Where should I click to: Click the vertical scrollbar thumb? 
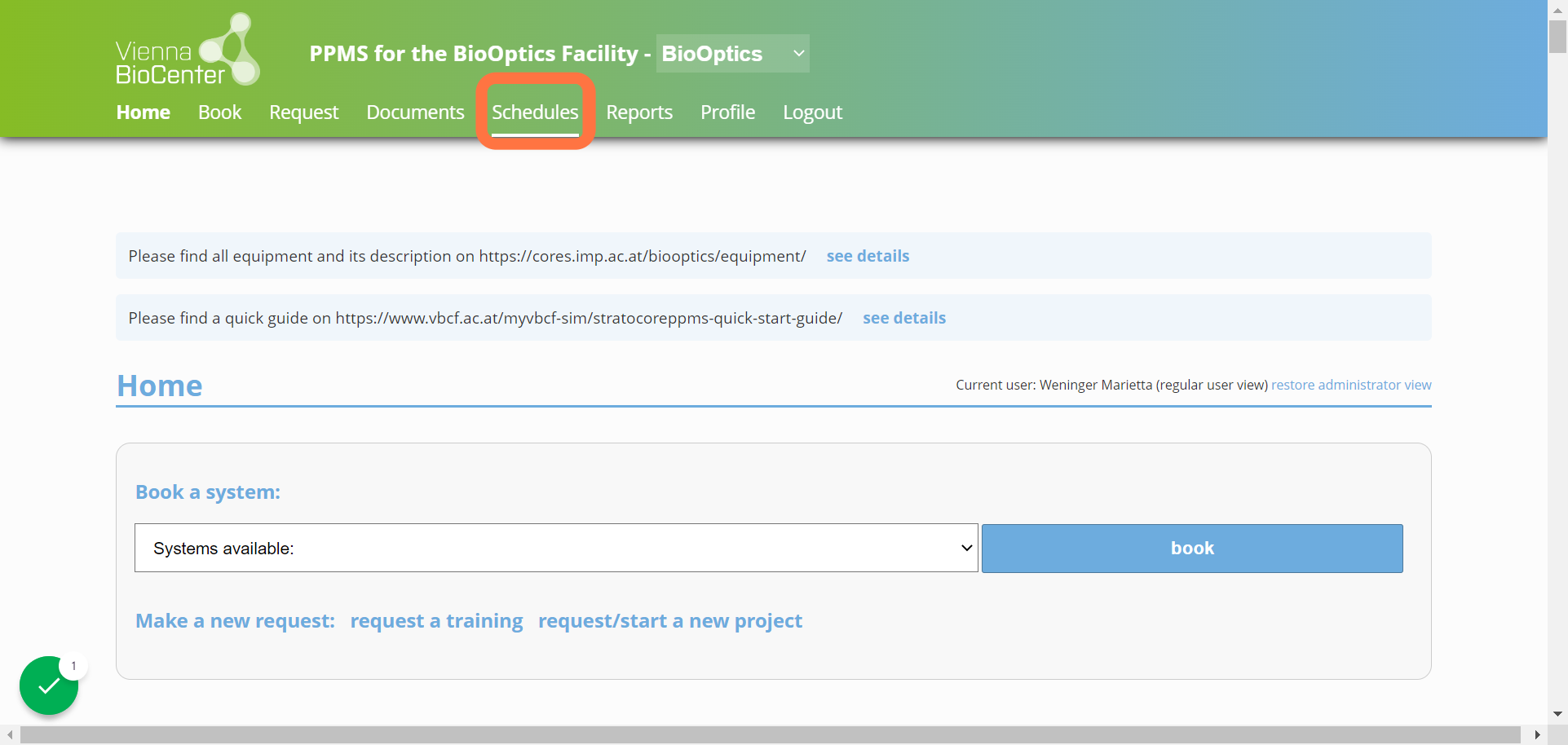pyautogui.click(x=1557, y=37)
